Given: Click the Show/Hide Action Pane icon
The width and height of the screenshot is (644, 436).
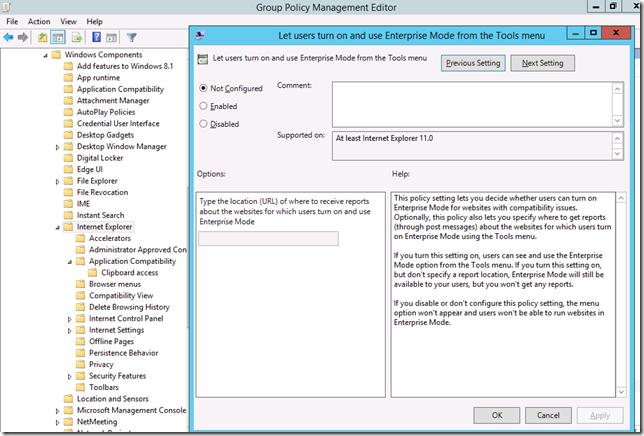Looking at the screenshot, I should click(x=111, y=38).
